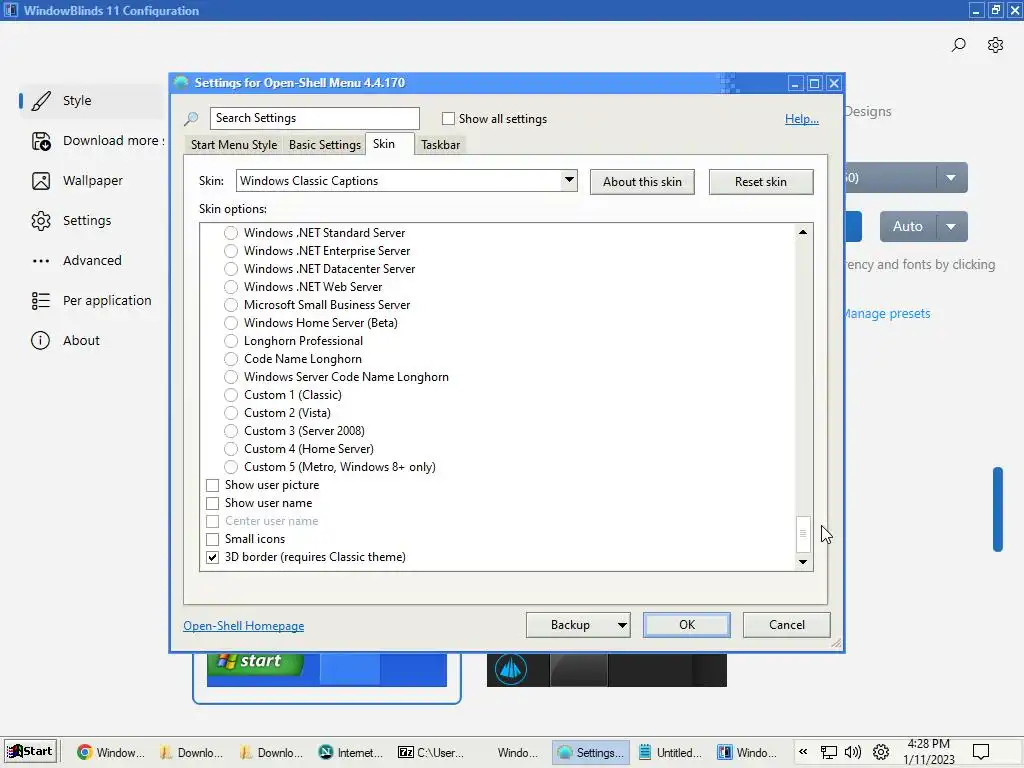Screen dimensions: 1024x768
Task: Select the XP start button skin thumbnail
Action: [327, 670]
